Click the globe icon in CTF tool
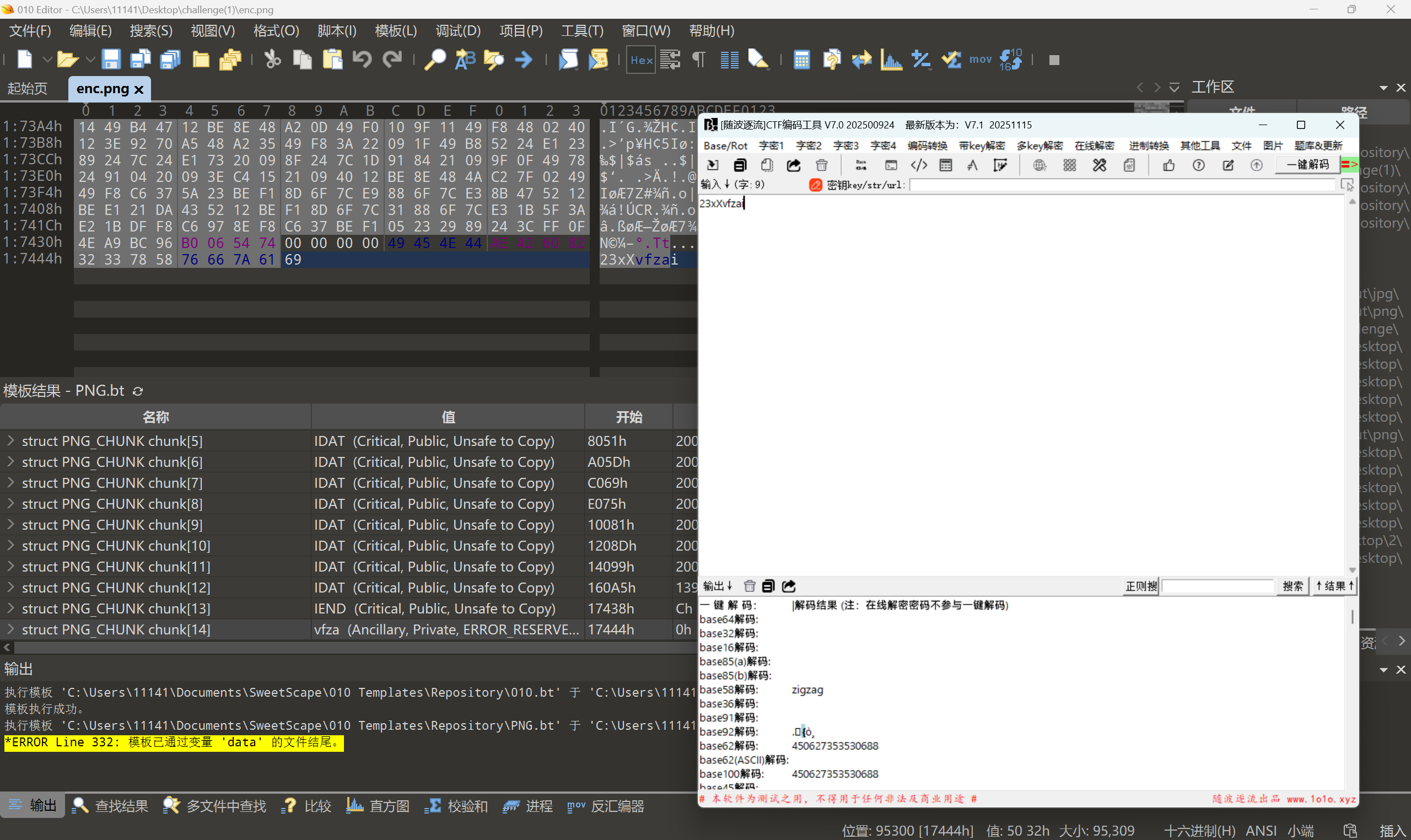Screen dimensions: 1411x840 click(1039, 165)
